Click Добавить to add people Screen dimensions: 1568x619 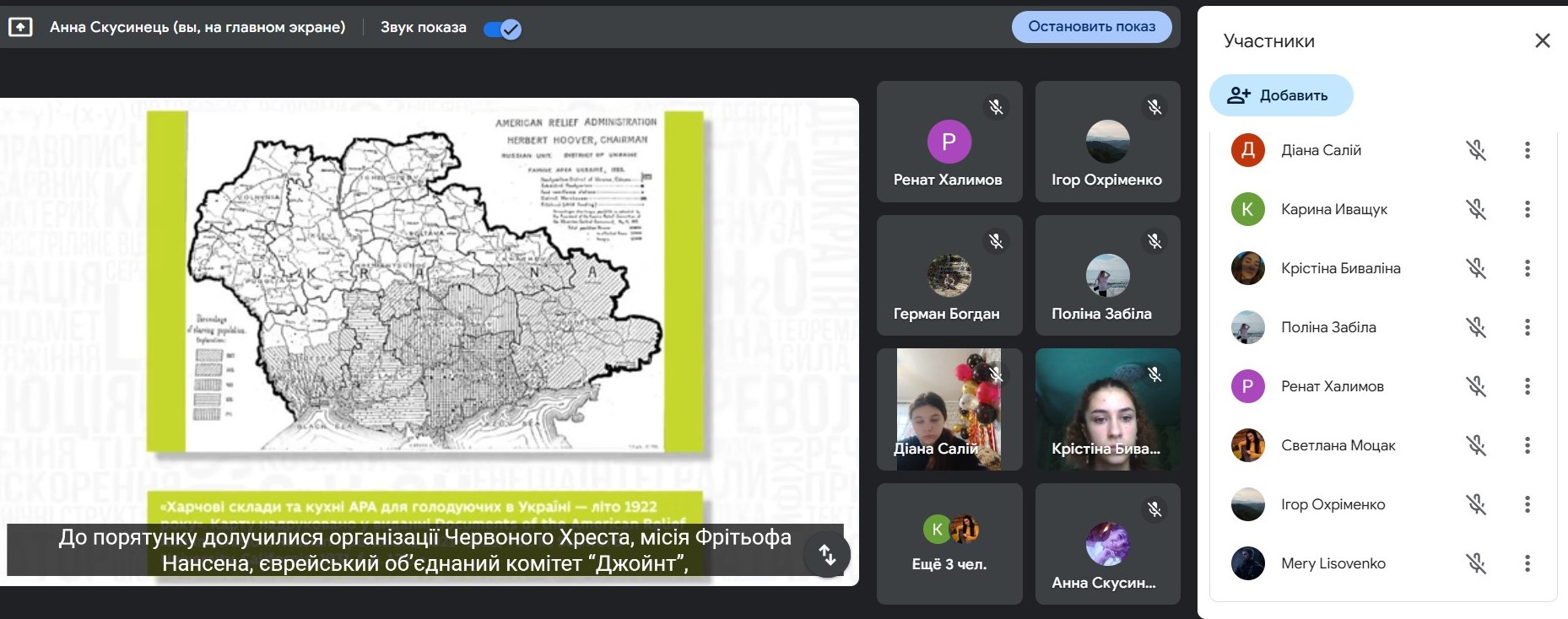[1281, 95]
